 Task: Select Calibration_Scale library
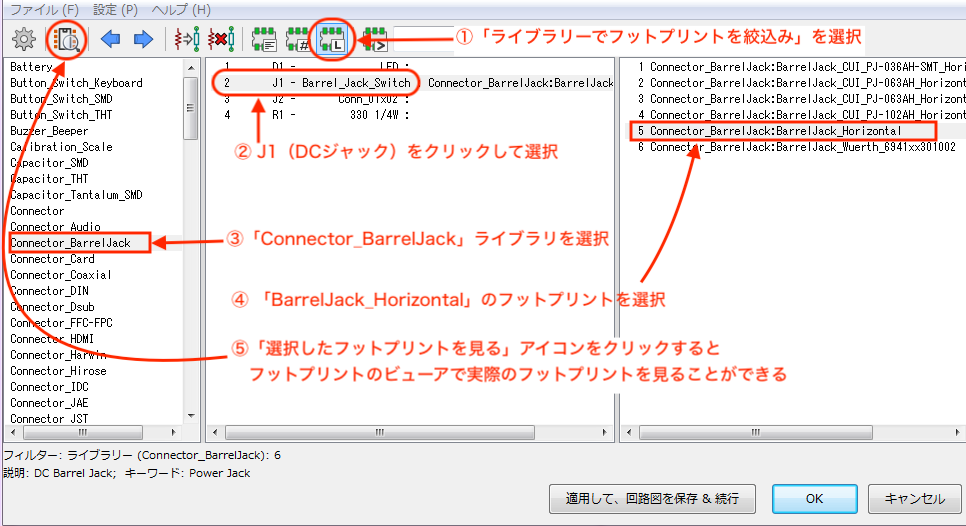(x=61, y=147)
